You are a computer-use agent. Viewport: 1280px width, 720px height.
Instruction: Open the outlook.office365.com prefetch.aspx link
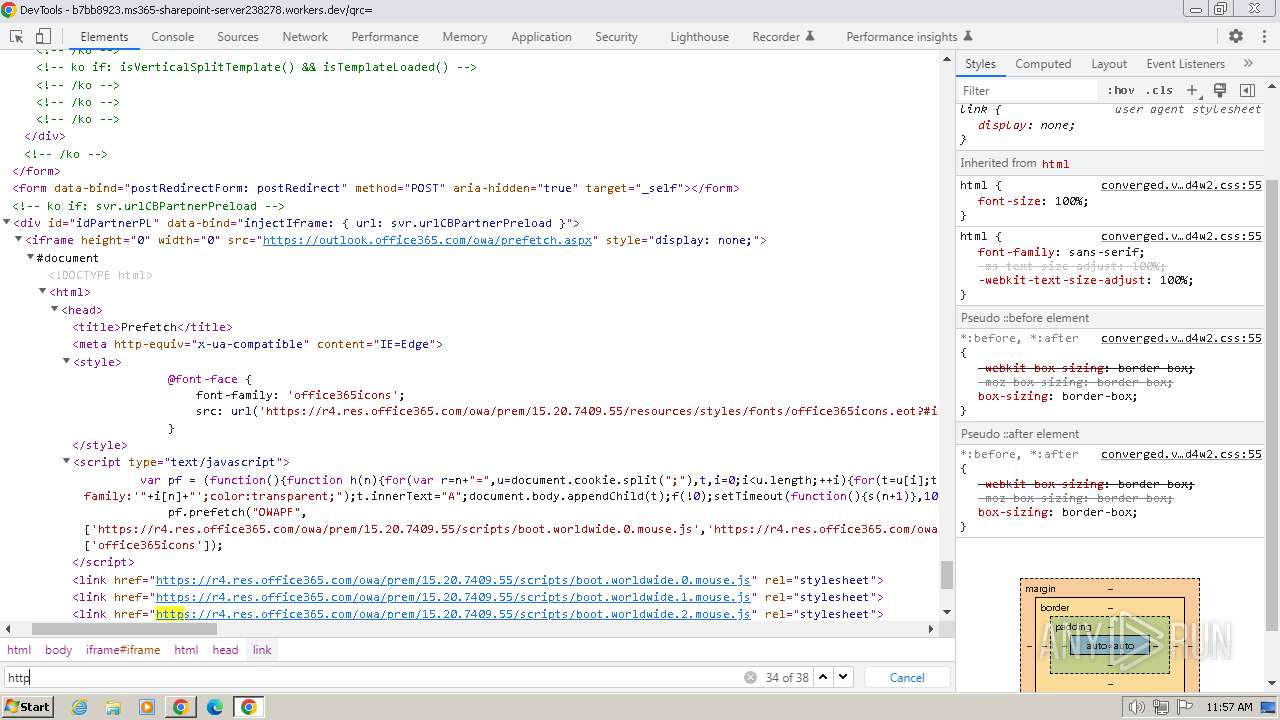coord(428,240)
